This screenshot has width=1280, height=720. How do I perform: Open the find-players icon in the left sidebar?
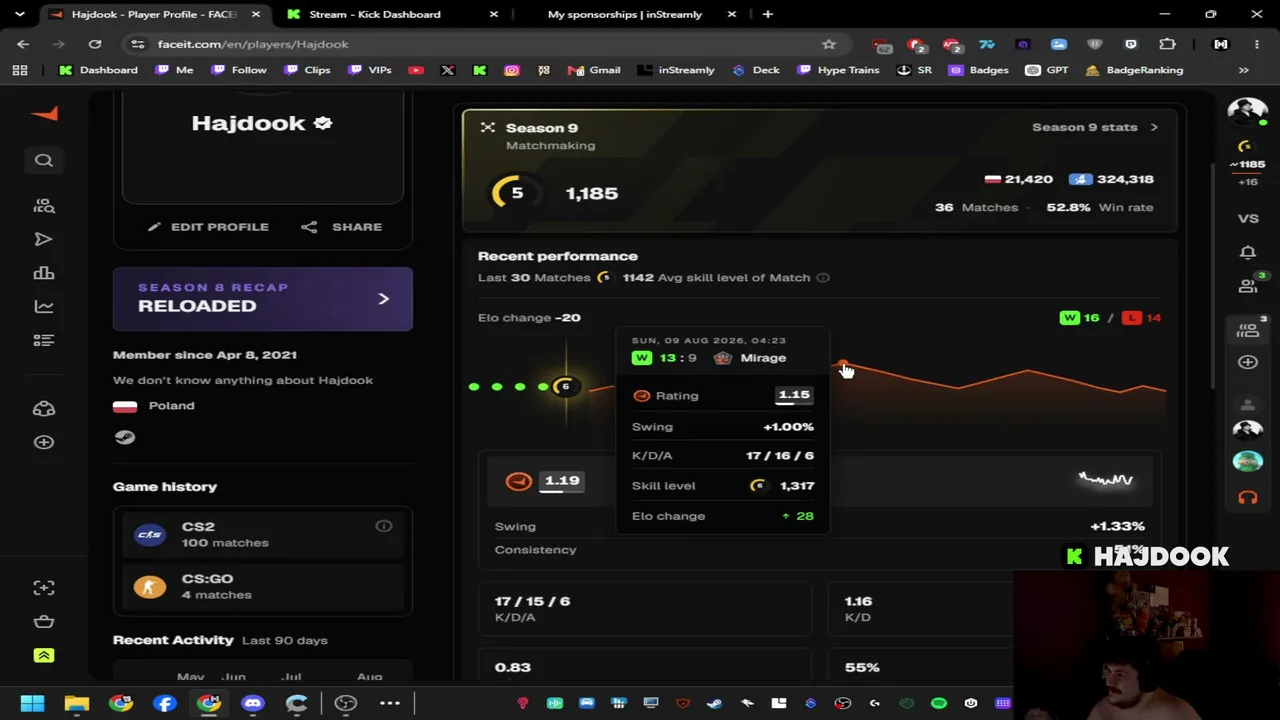click(44, 205)
